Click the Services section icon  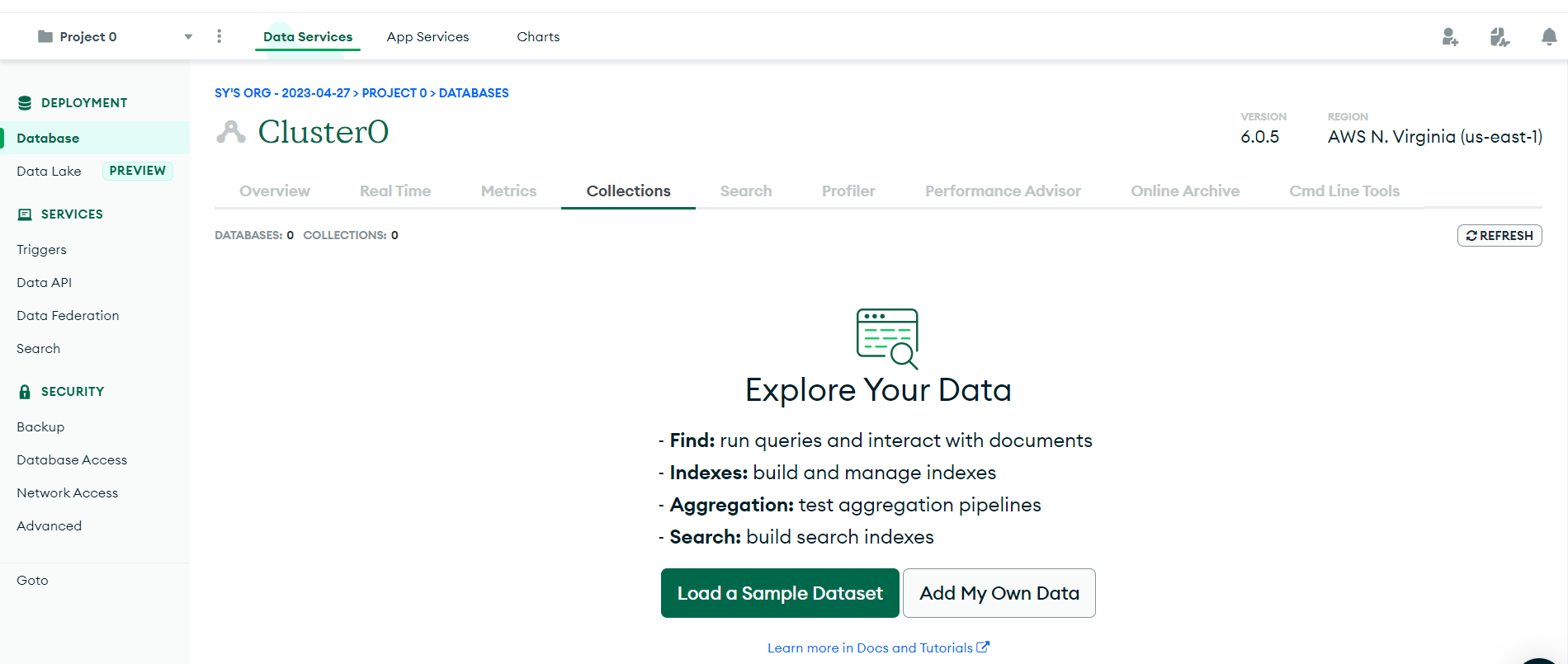[25, 214]
